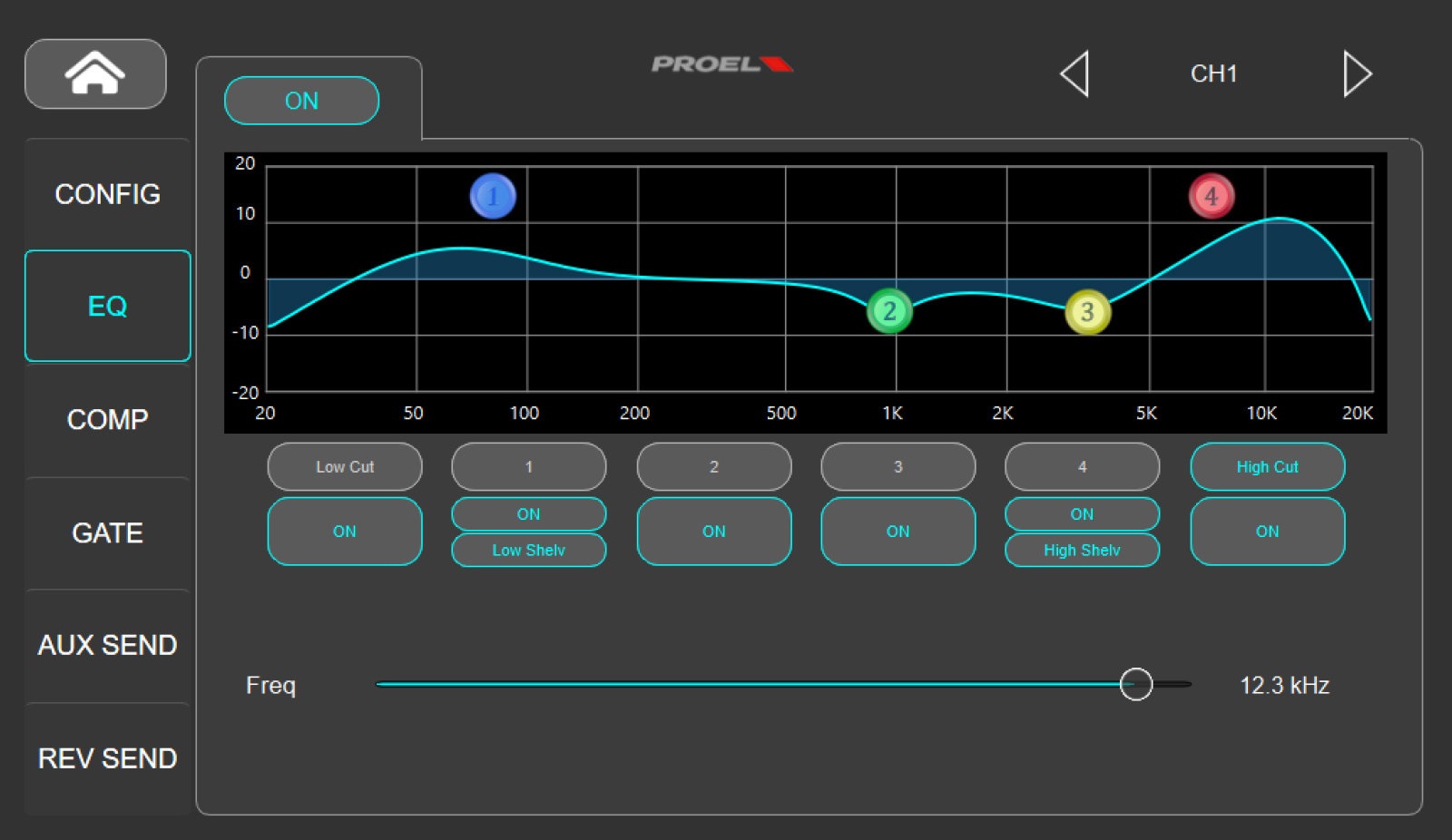The height and width of the screenshot is (840, 1452).
Task: Click the -20 gain axis label
Action: click(x=245, y=393)
